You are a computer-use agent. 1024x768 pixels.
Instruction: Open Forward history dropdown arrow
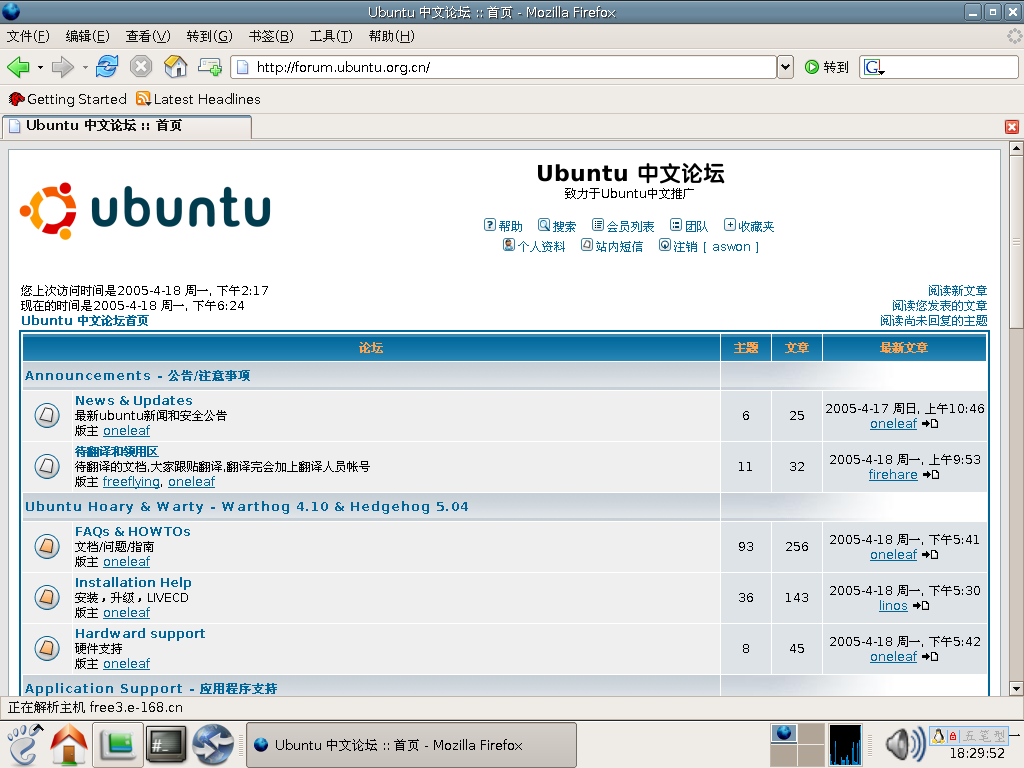85,67
